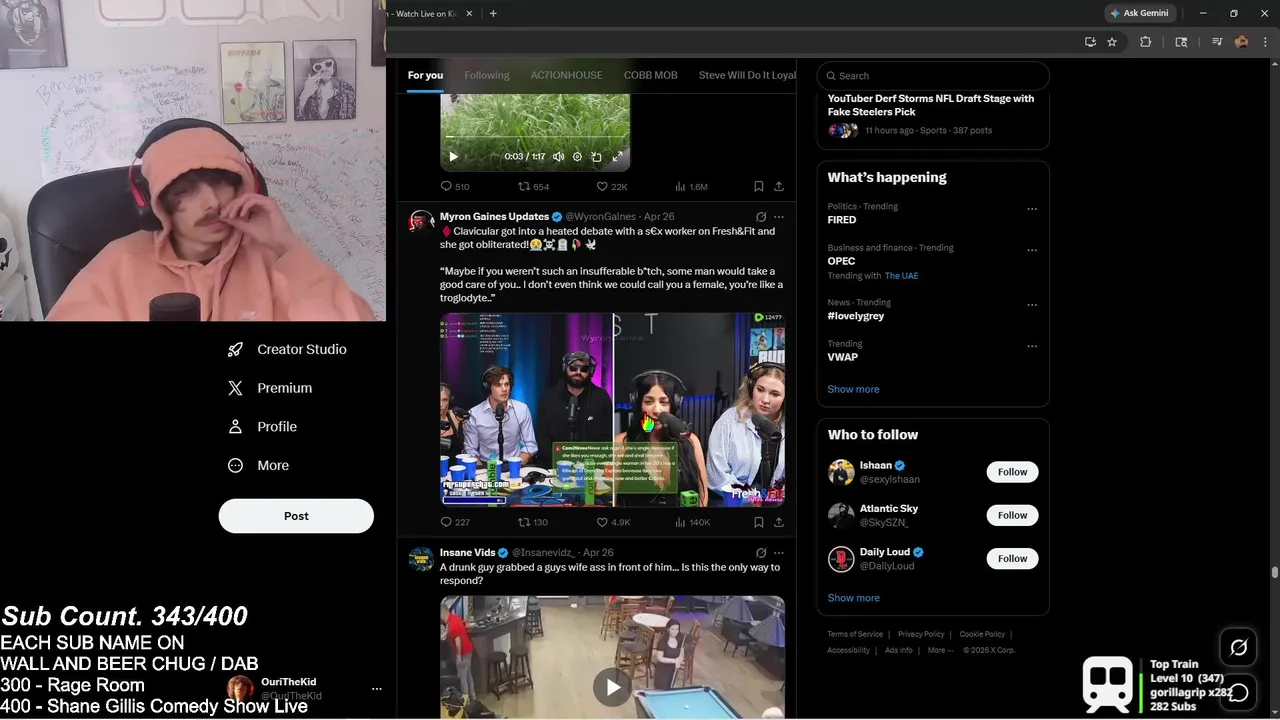Expand the footer More menu

(x=939, y=650)
